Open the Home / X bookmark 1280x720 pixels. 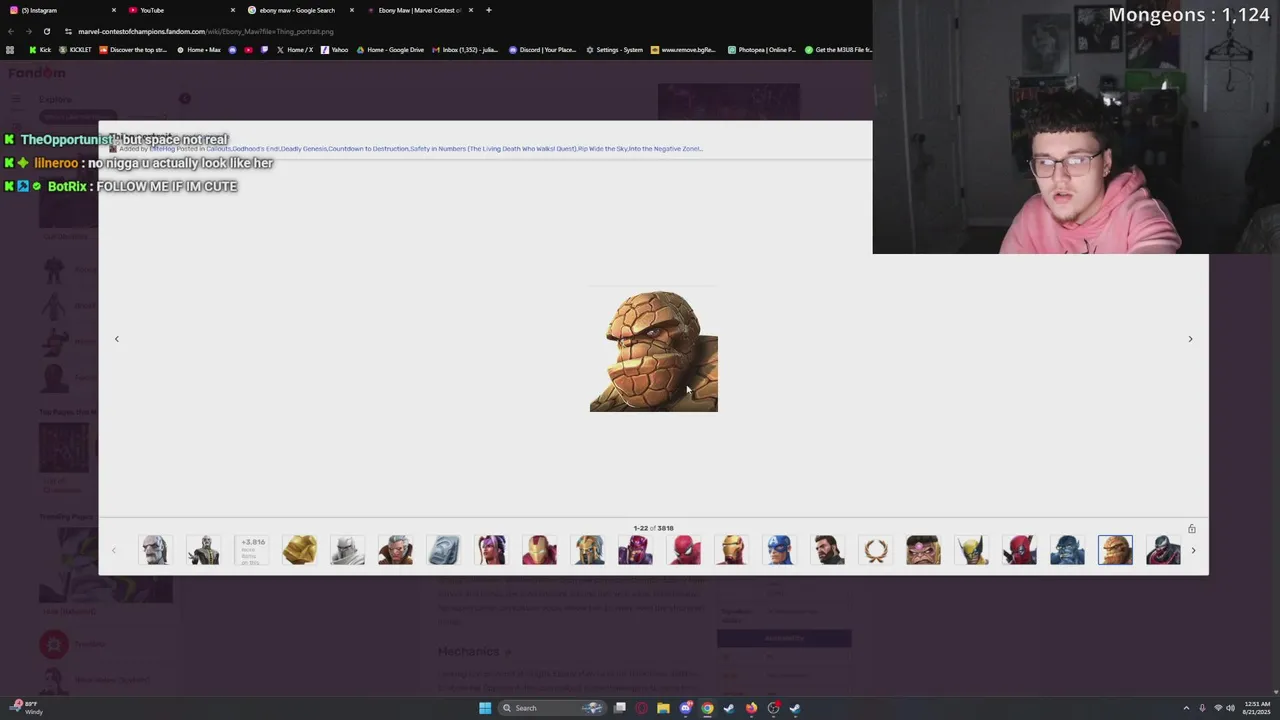point(294,50)
